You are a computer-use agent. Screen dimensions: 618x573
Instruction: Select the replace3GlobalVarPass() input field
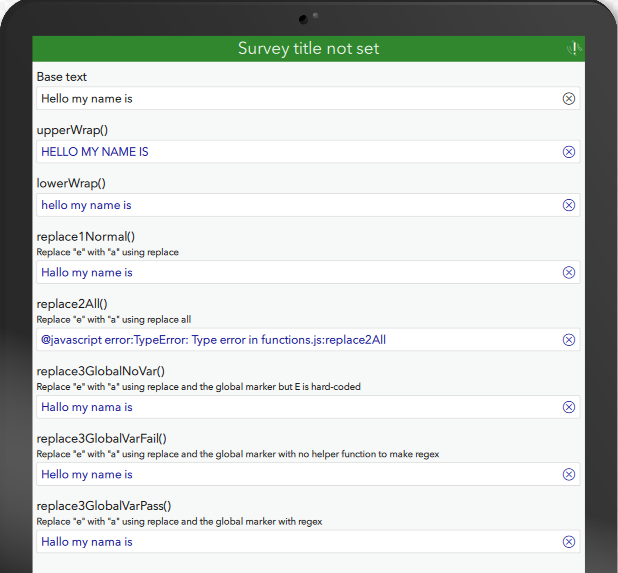pos(295,542)
